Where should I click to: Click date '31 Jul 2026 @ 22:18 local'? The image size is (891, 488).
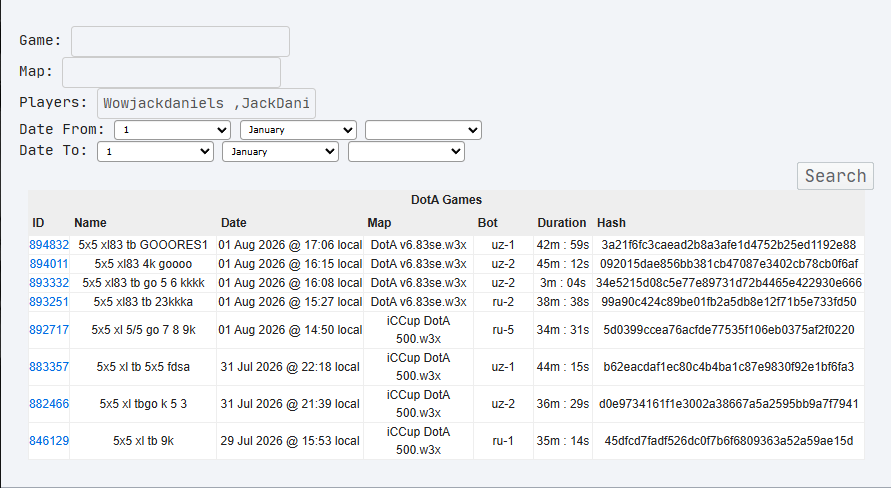tap(290, 367)
